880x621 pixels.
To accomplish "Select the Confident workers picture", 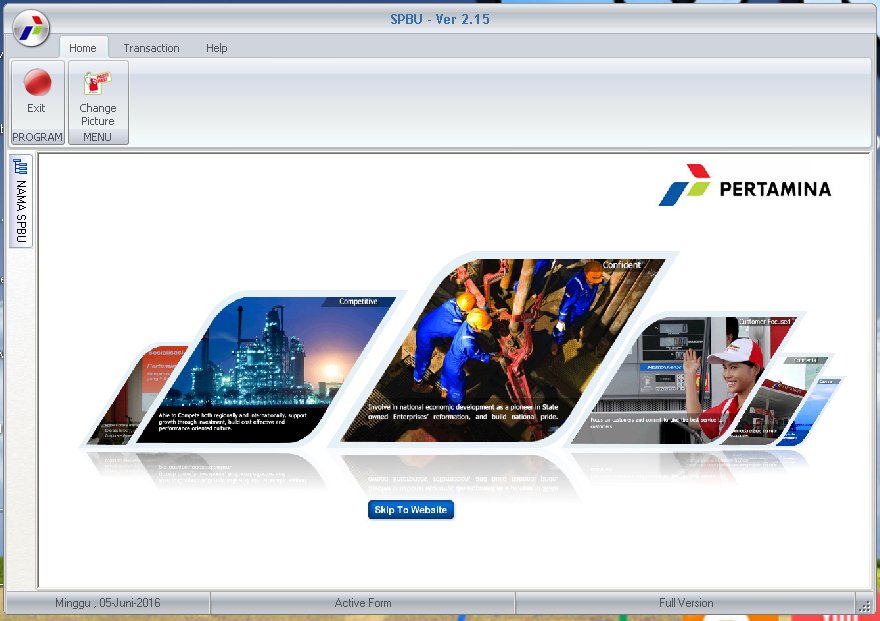I will [503, 350].
